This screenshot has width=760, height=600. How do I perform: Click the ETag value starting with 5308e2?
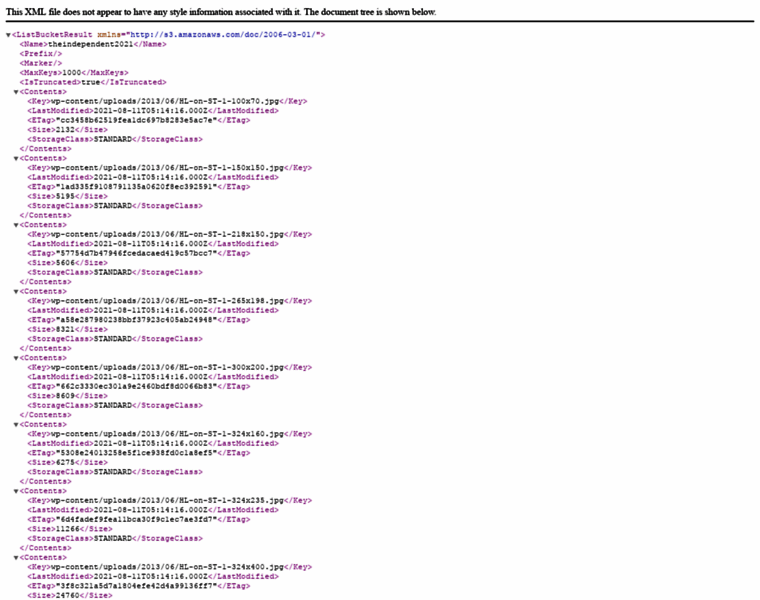coord(136,453)
